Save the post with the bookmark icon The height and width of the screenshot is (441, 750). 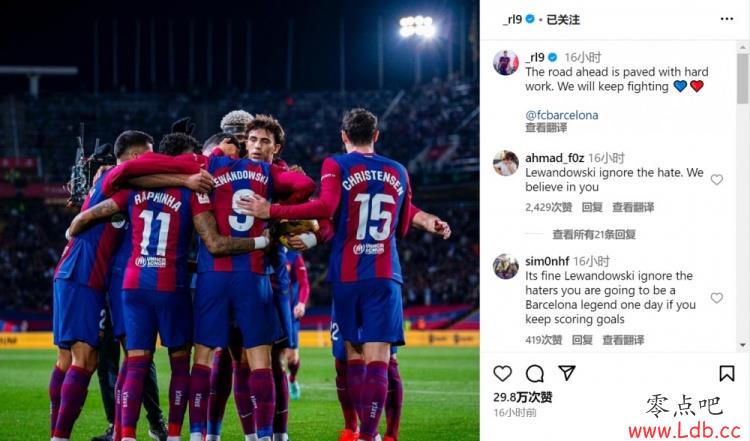pos(727,373)
